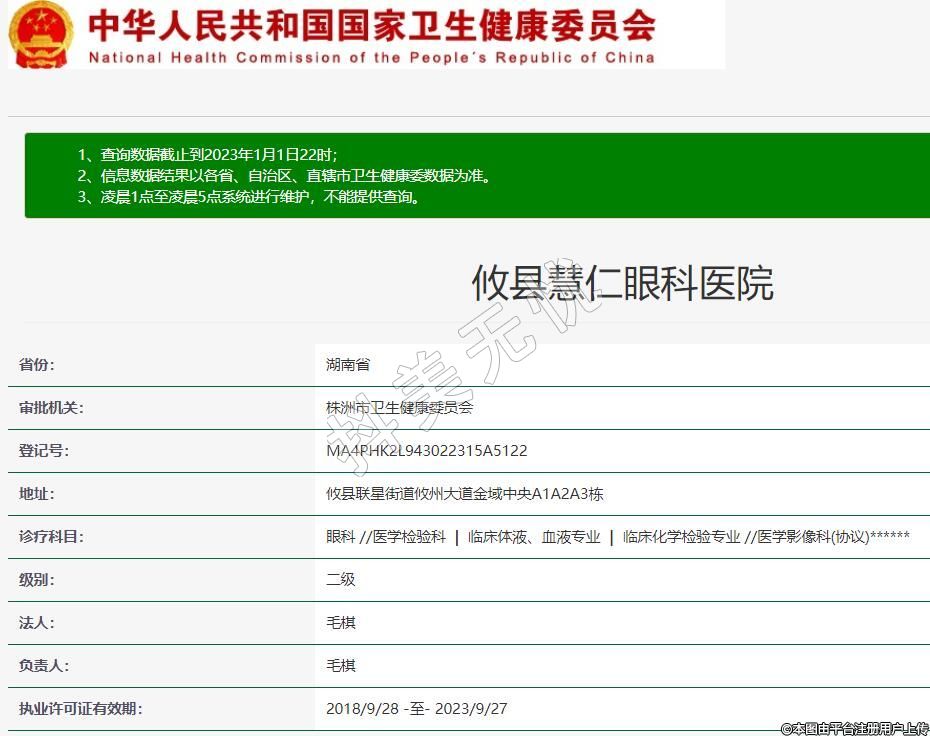
Task: Click the 中华人民共和国国家卫生健康委员会 header title
Action: tap(371, 25)
